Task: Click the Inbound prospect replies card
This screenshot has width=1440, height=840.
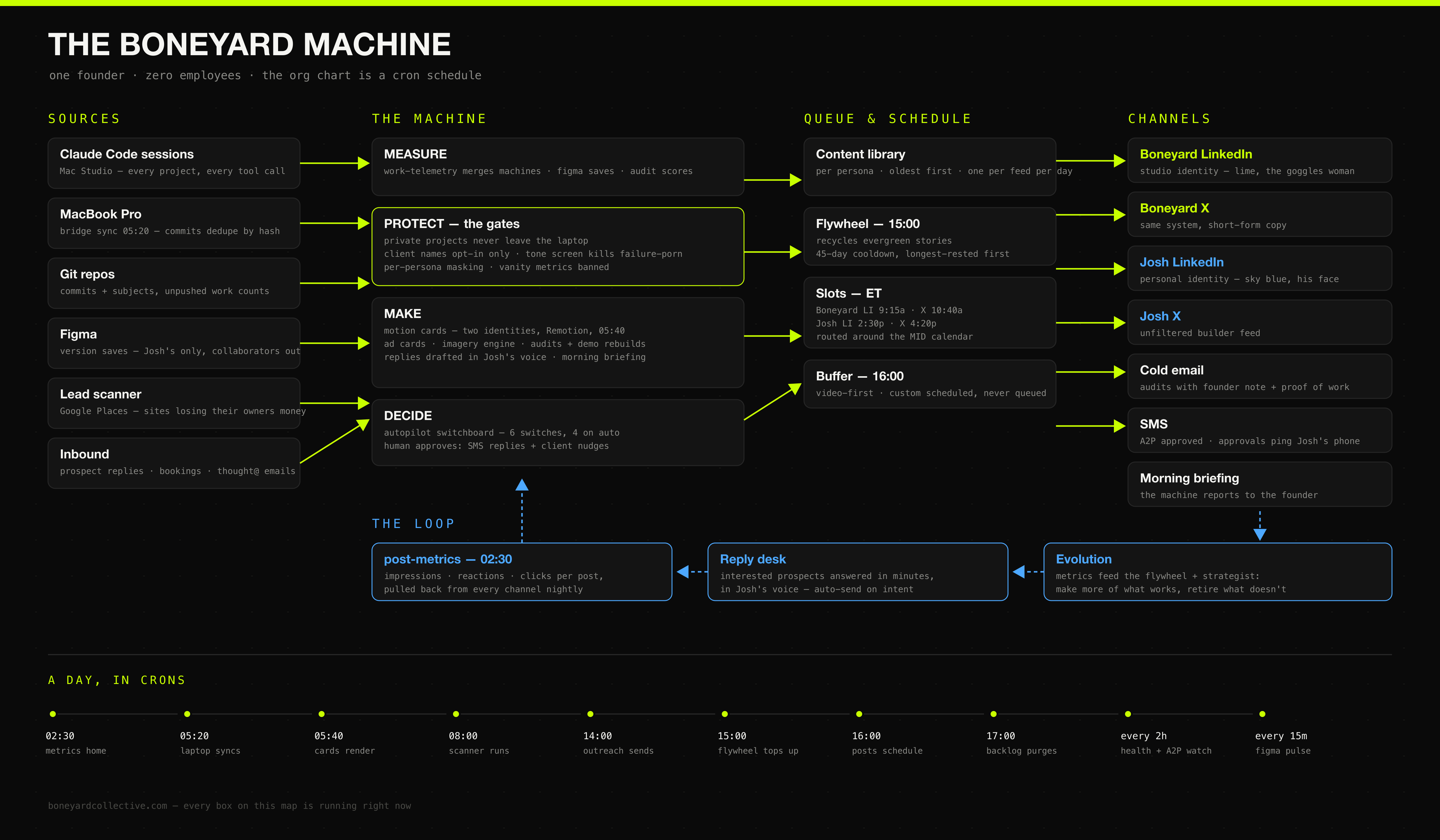Action: (174, 463)
